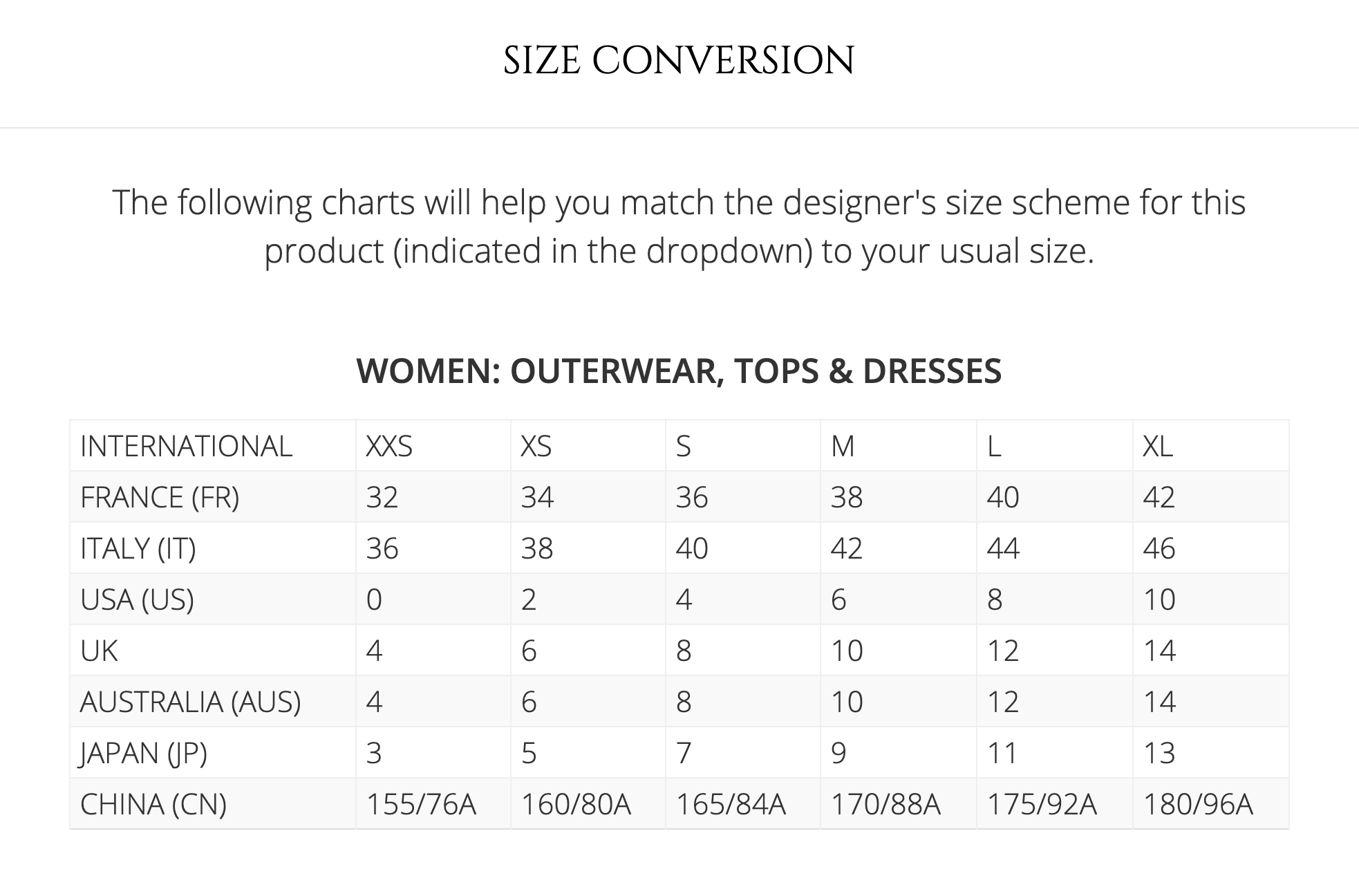This screenshot has width=1359, height=896.
Task: Click the CHINA (CN) row label
Action: click(213, 803)
